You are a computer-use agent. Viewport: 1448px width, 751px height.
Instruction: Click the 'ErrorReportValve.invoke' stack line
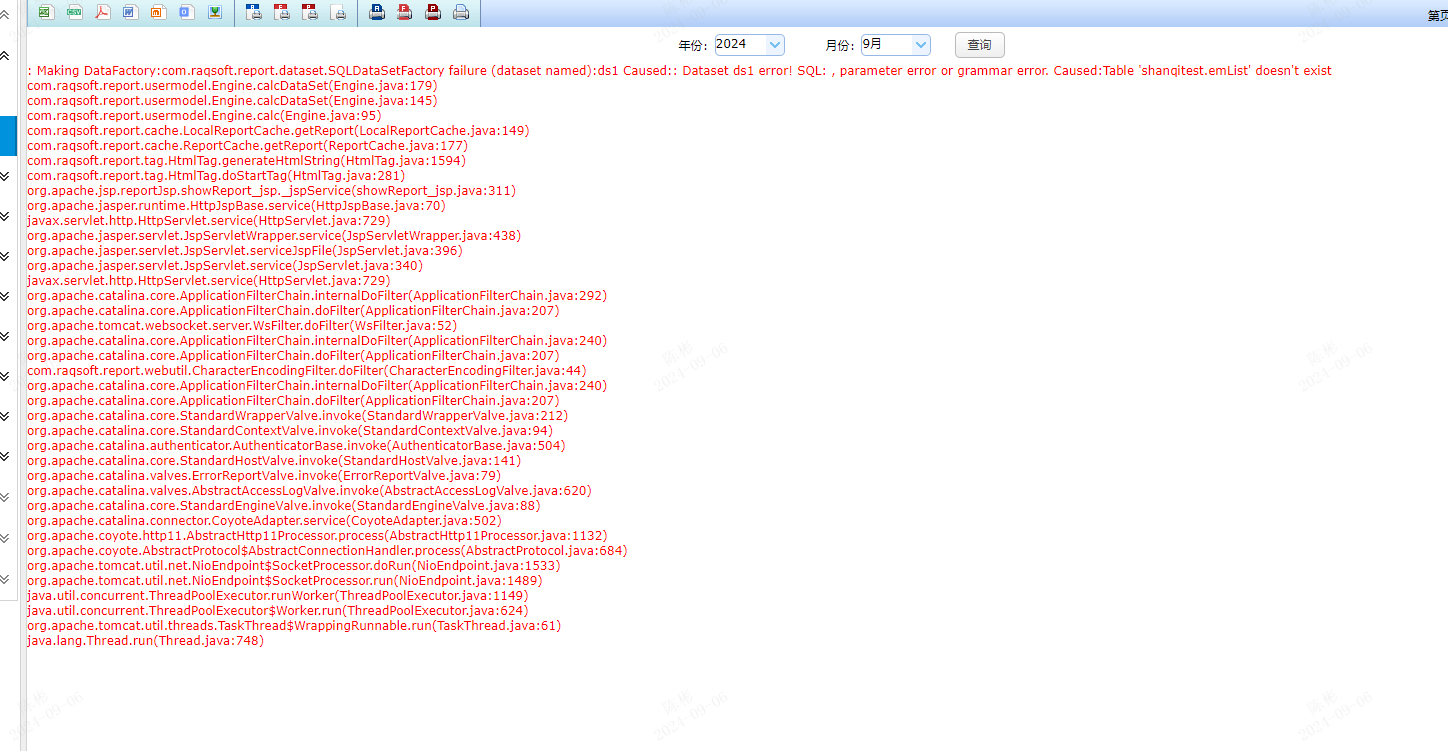click(x=264, y=476)
